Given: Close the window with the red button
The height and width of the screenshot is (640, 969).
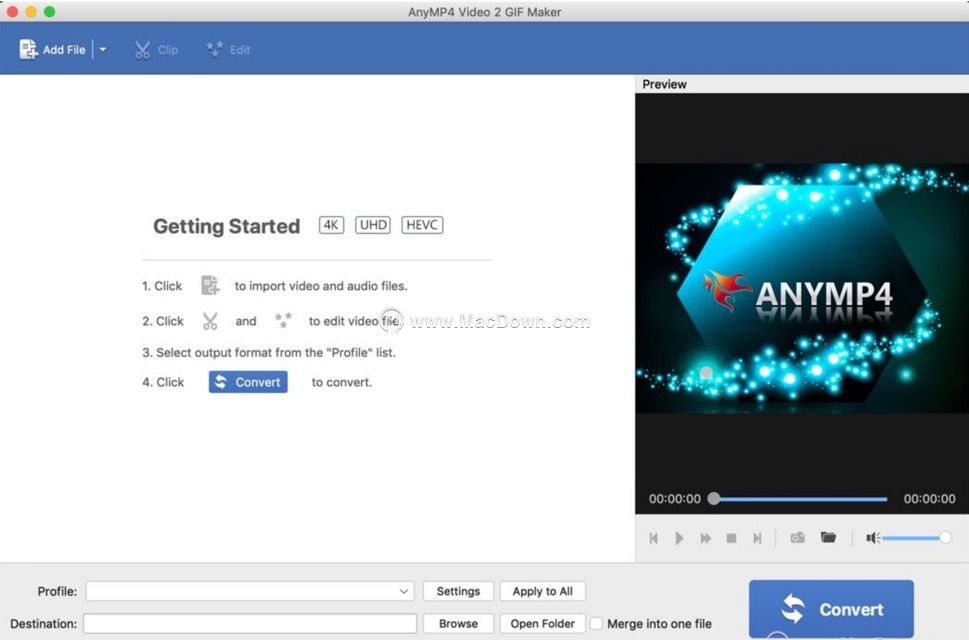Looking at the screenshot, I should [x=12, y=11].
